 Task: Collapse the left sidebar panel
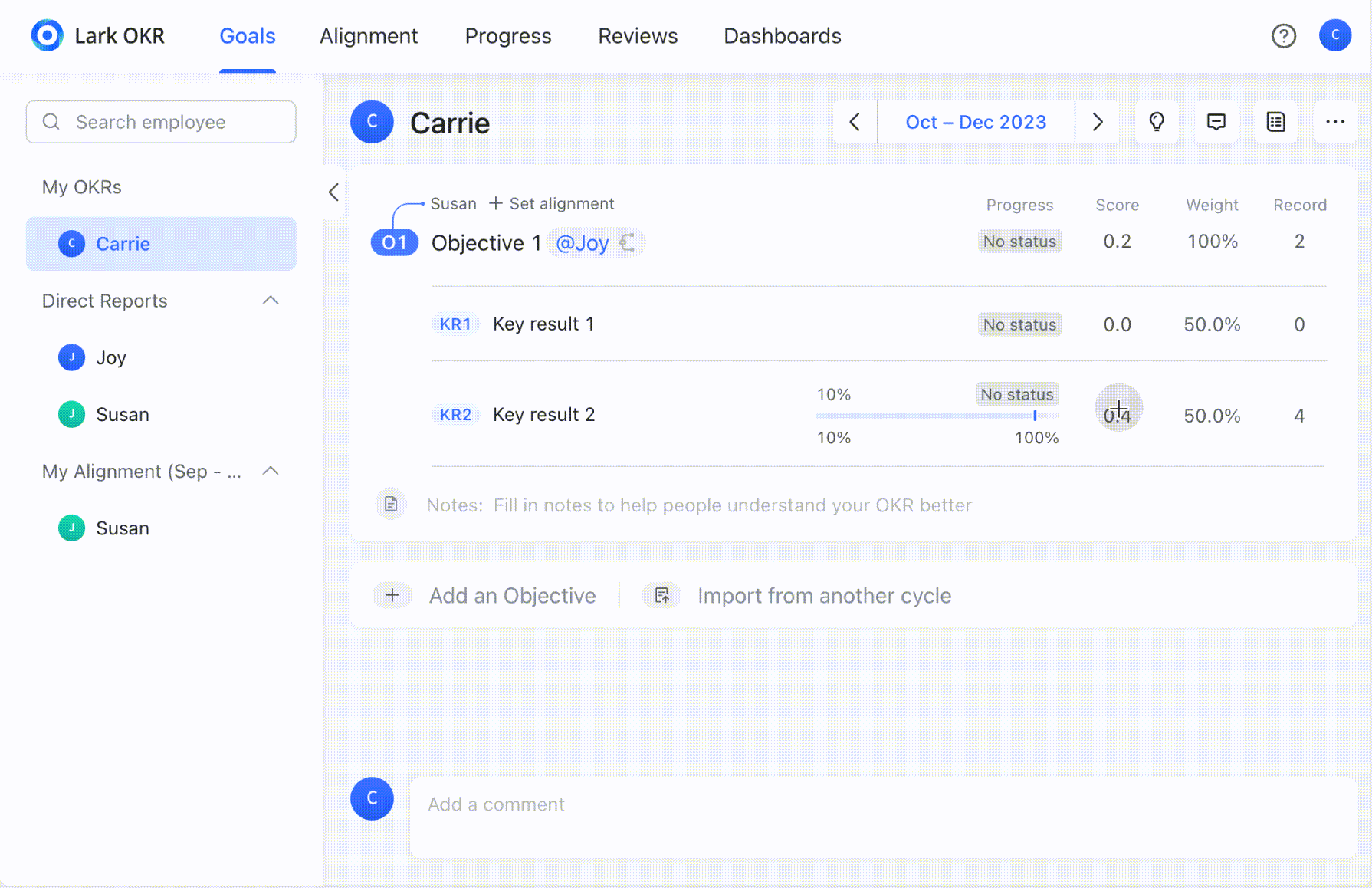coord(333,192)
